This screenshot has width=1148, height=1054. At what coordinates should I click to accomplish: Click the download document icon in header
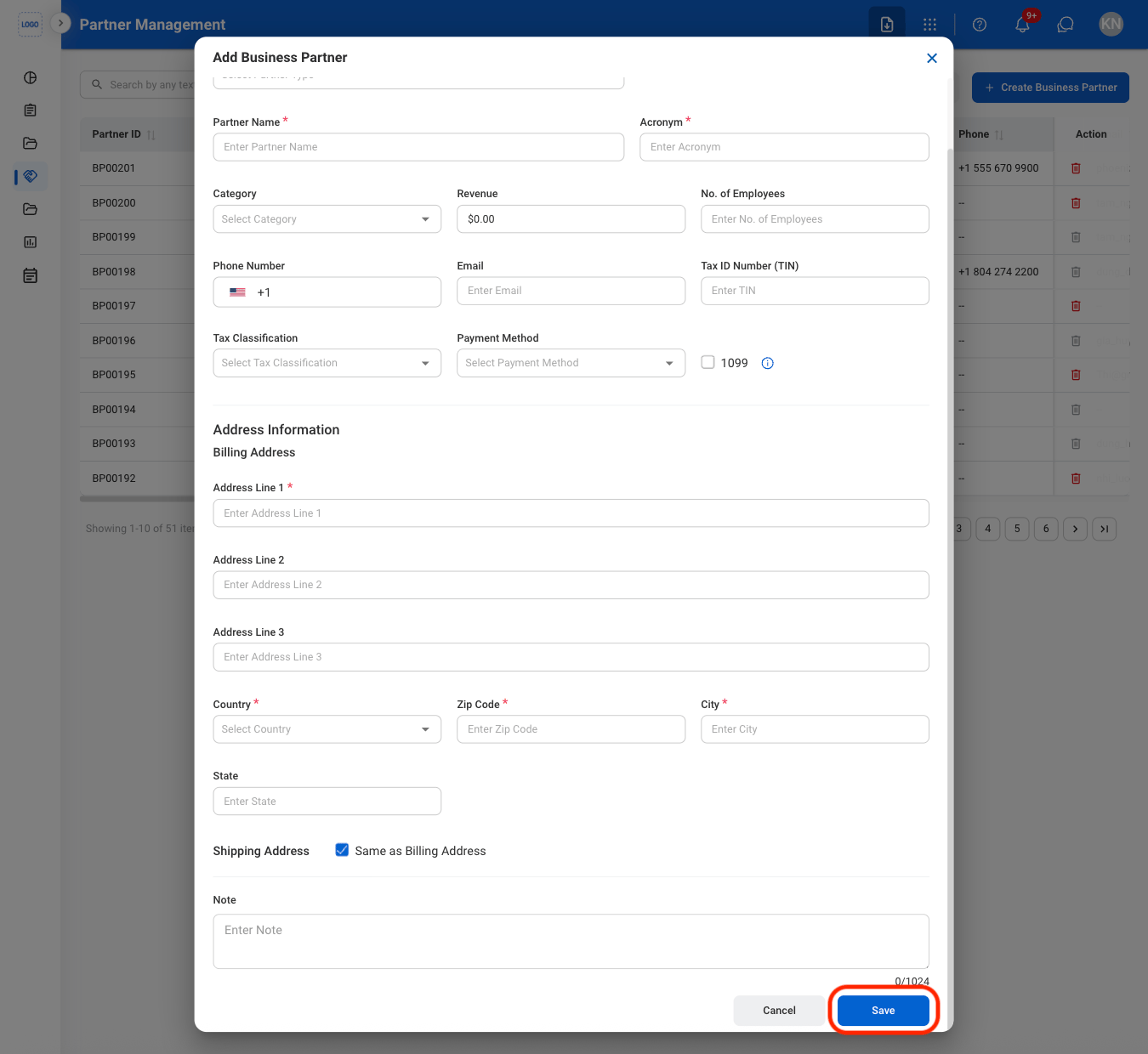coord(887,25)
